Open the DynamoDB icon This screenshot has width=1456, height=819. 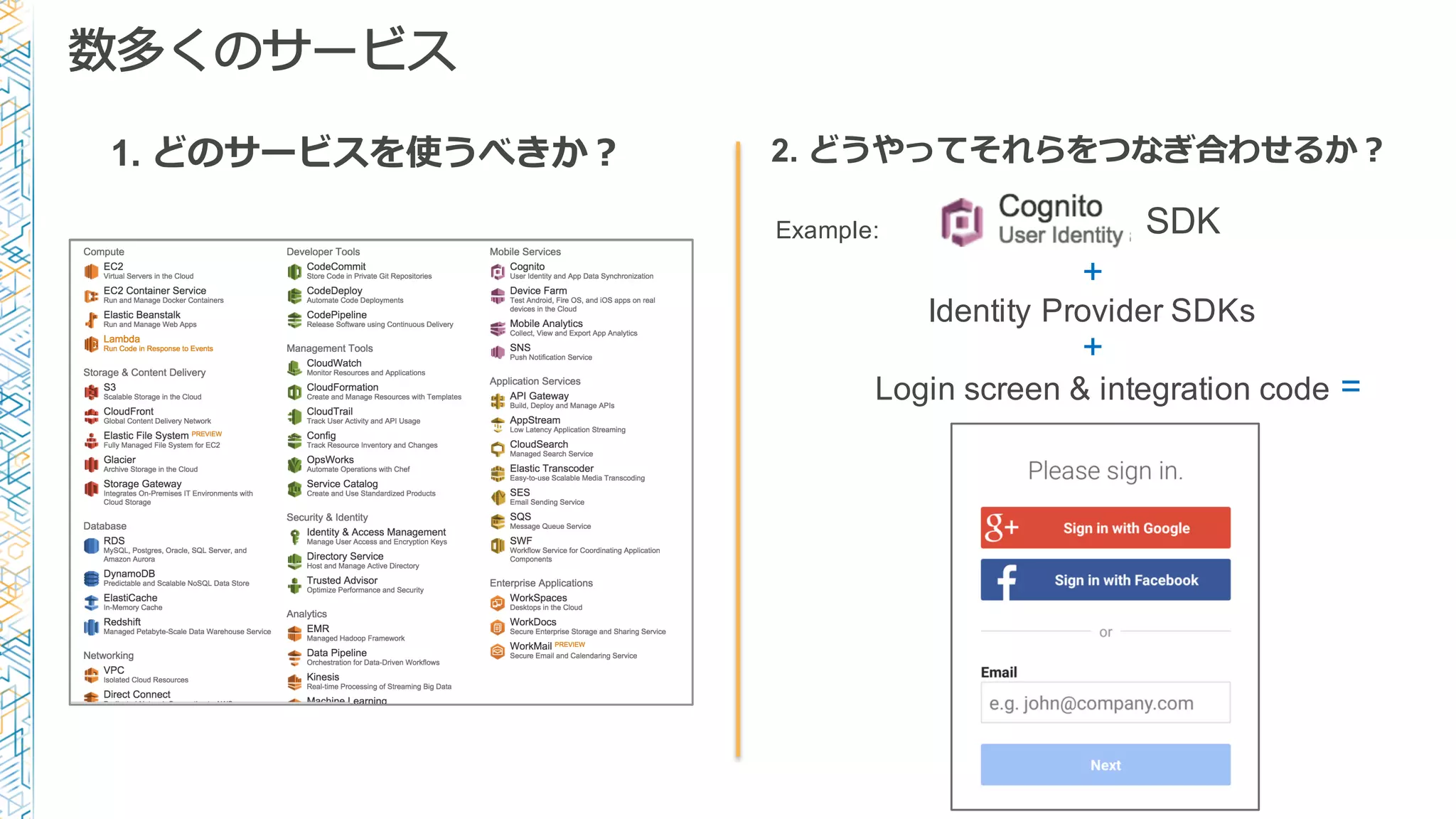tap(92, 579)
